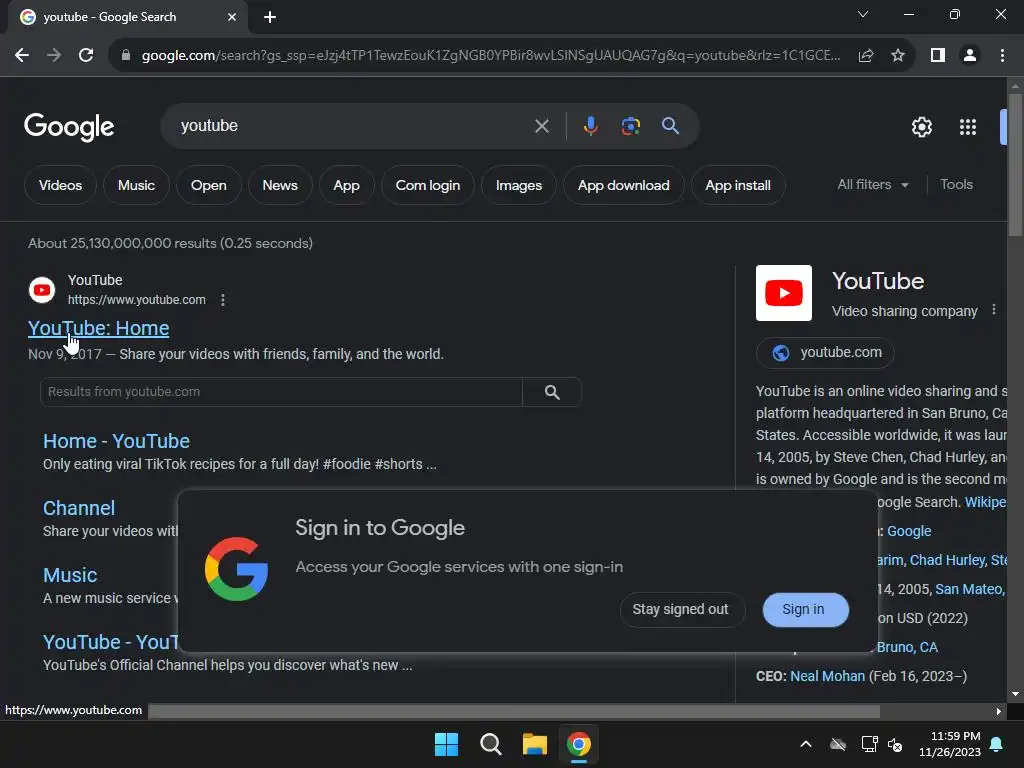The height and width of the screenshot is (768, 1024).
Task: Open the Channel sitelink
Action: pyautogui.click(x=79, y=508)
